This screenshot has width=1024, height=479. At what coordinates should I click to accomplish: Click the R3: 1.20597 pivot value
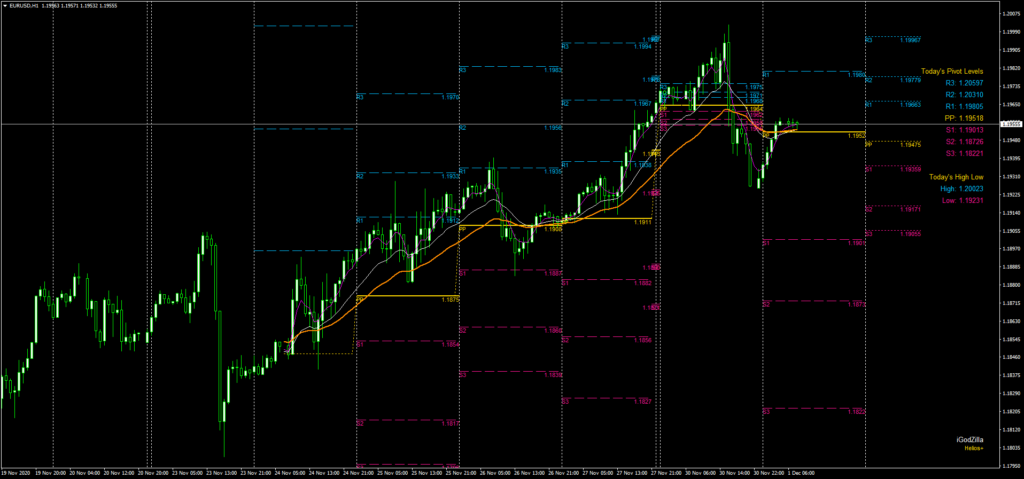(x=965, y=83)
